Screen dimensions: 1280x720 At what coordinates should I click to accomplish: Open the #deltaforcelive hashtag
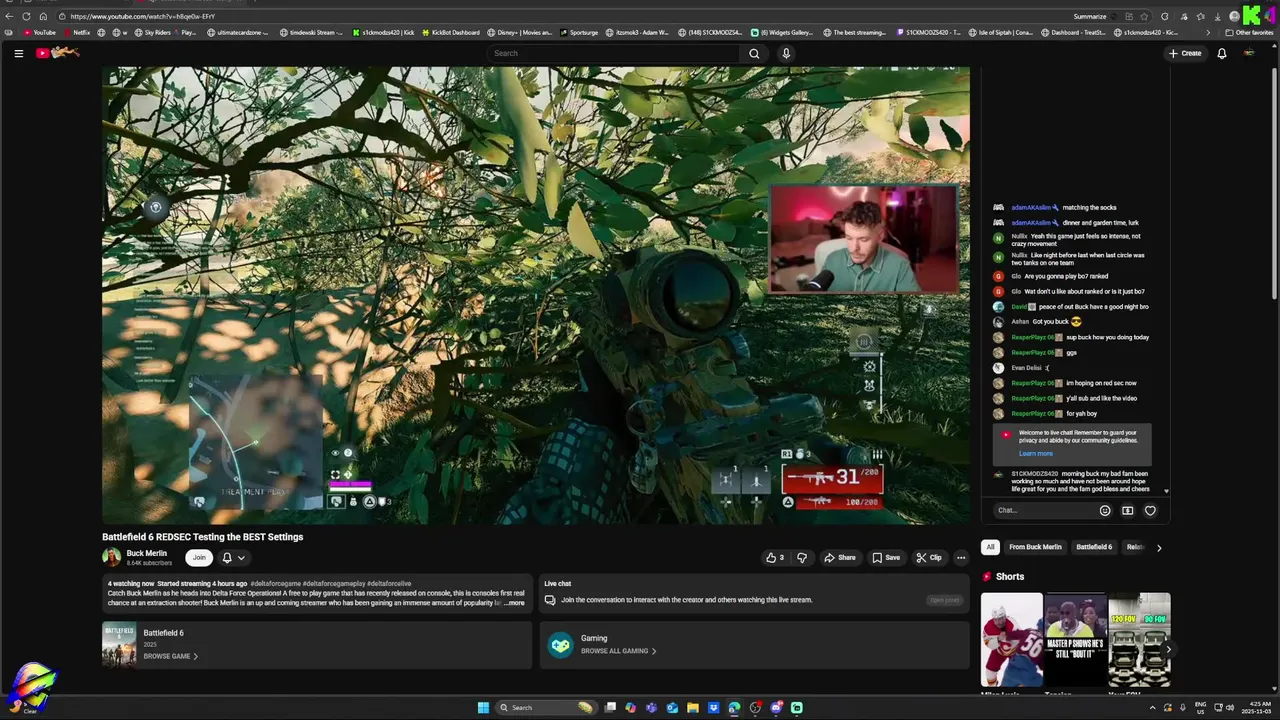[x=389, y=584]
